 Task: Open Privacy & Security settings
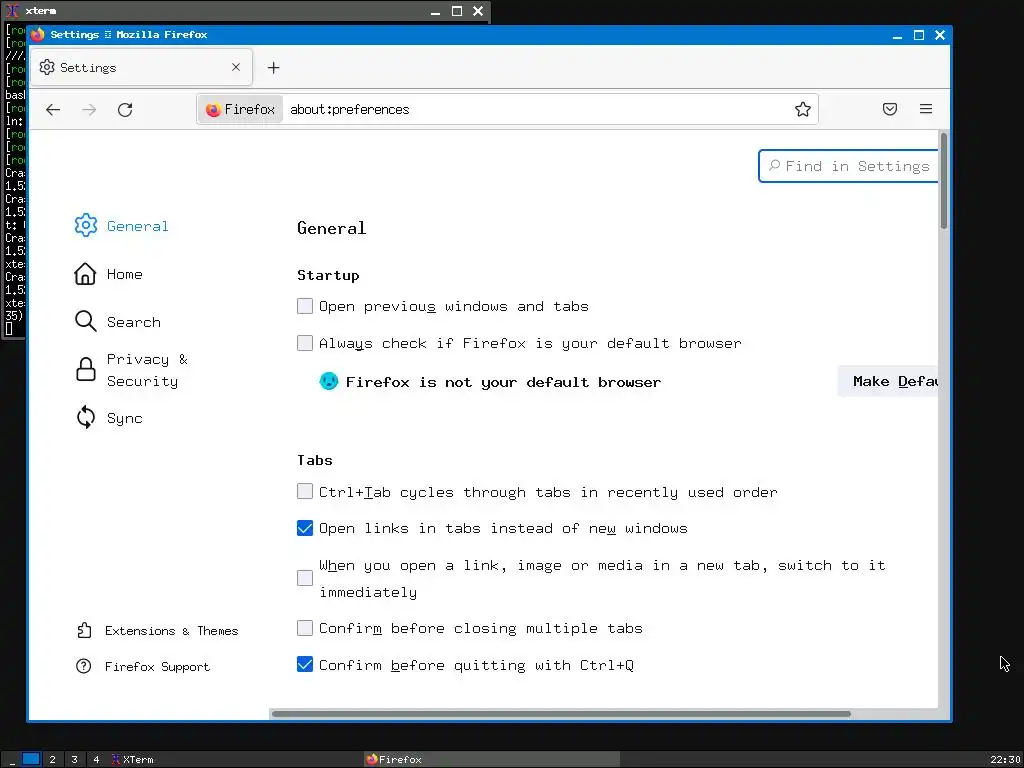point(131,370)
